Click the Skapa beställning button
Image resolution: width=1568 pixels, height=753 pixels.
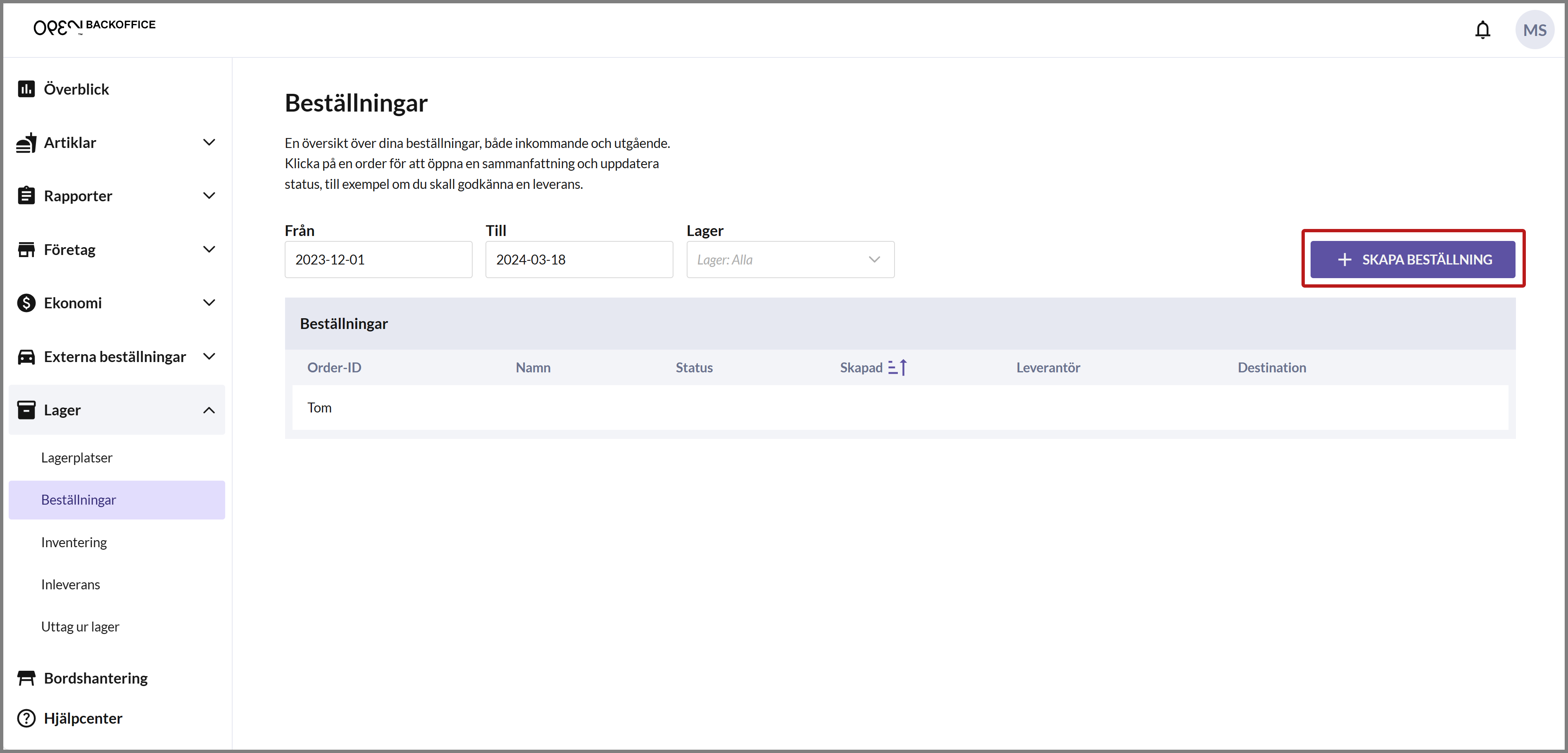click(x=1412, y=259)
